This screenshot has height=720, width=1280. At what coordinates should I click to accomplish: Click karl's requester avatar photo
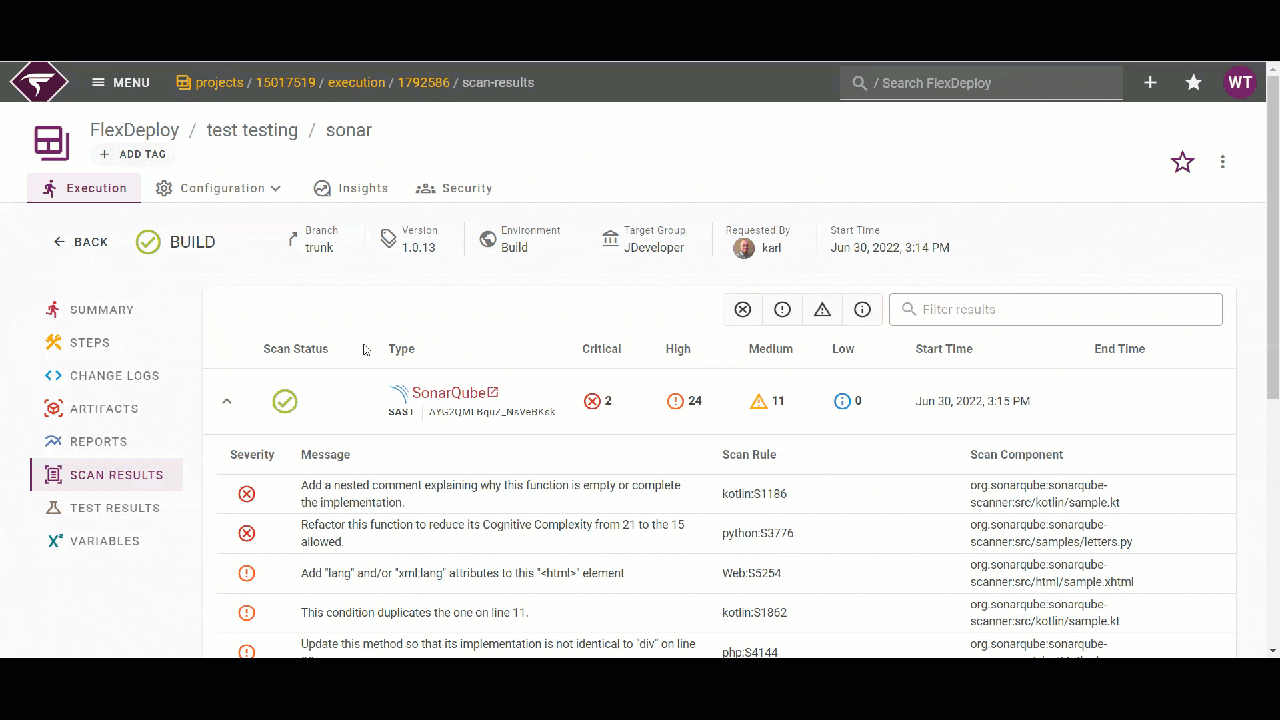(x=744, y=248)
